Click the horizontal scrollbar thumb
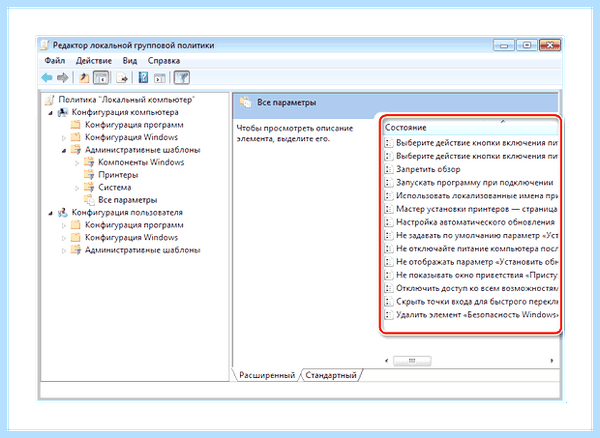Image resolution: width=600 pixels, height=438 pixels. 412,361
